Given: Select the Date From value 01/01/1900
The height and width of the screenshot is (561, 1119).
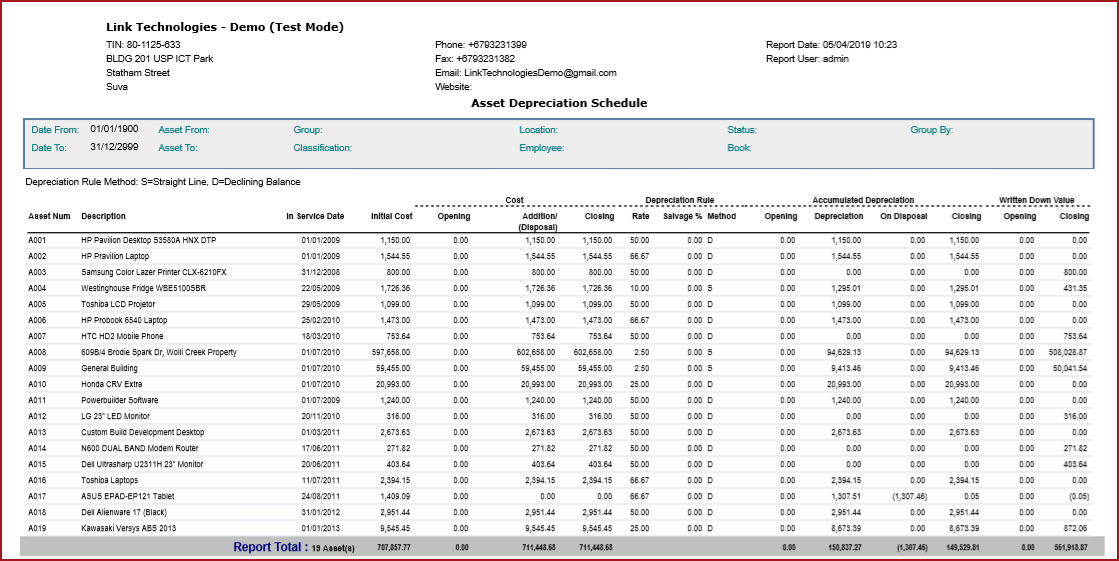Looking at the screenshot, I should (x=114, y=129).
